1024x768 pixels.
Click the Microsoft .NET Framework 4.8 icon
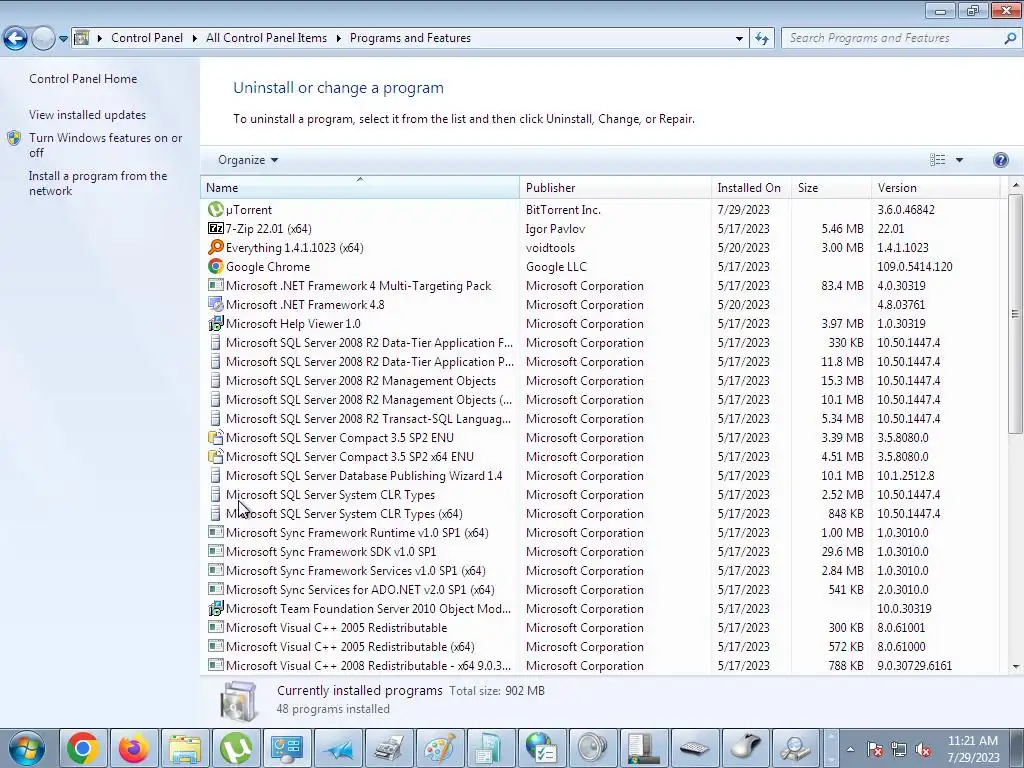coord(215,304)
